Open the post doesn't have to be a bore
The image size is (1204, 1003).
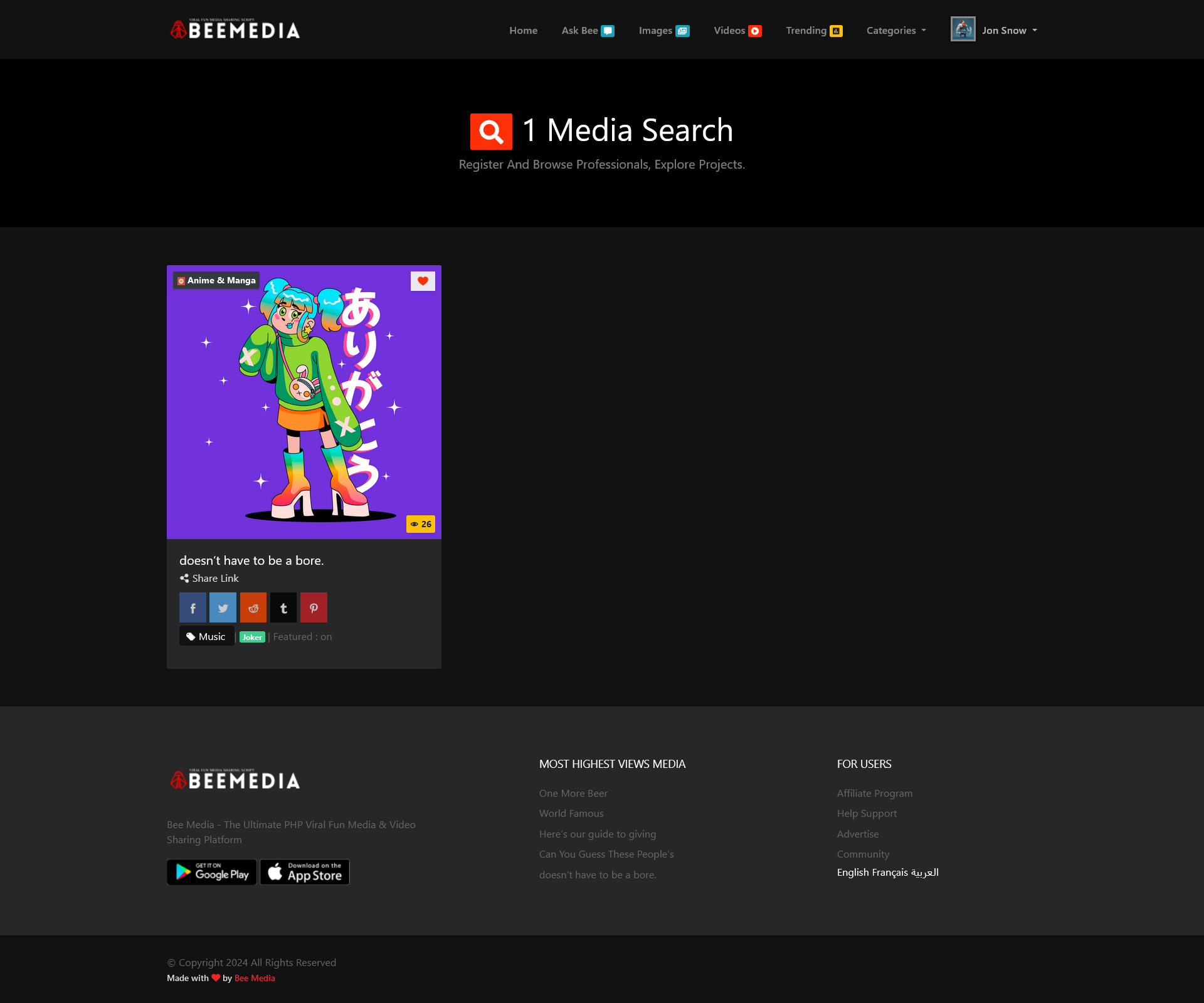pyautogui.click(x=251, y=560)
